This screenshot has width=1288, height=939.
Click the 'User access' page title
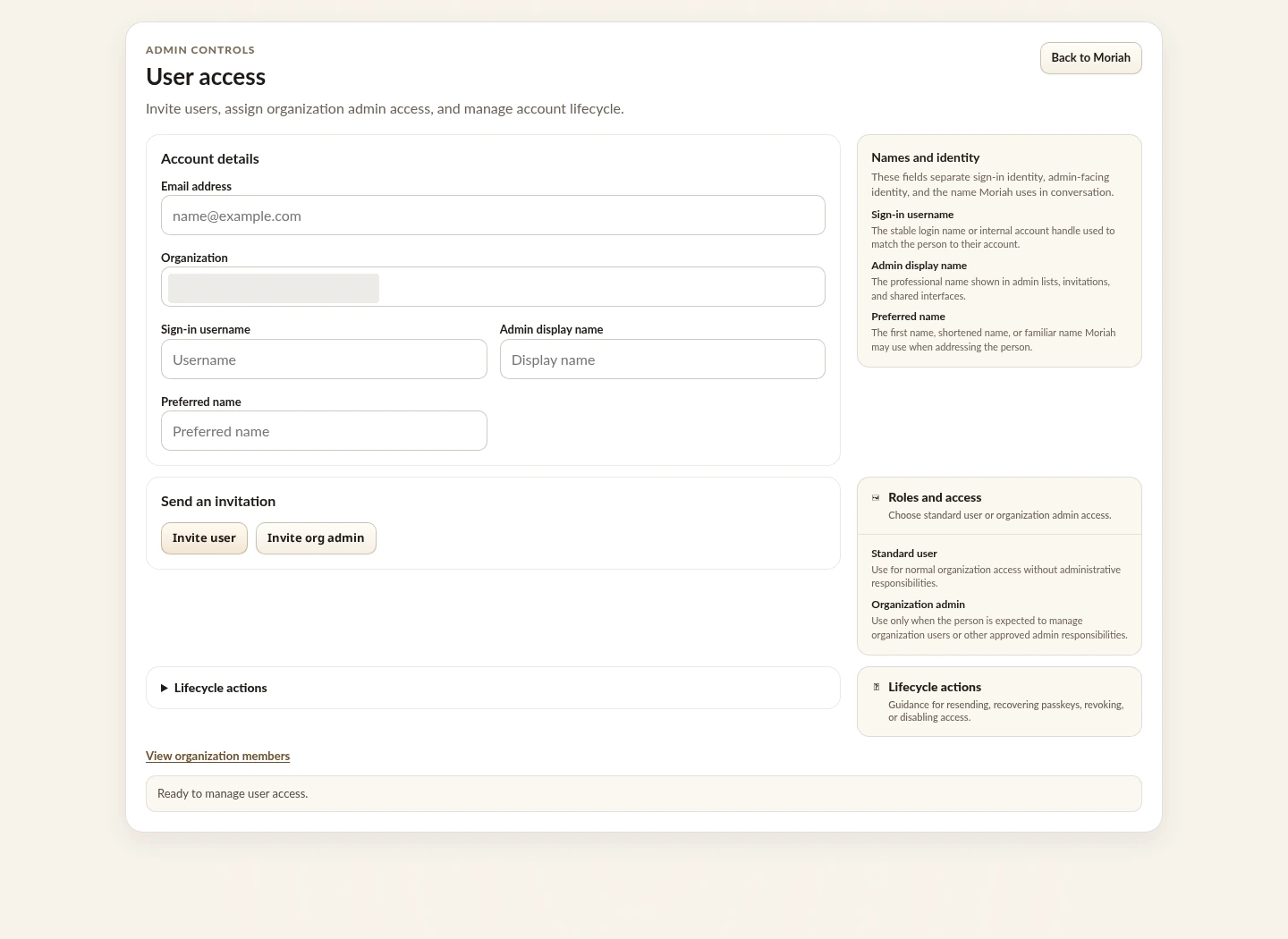(206, 77)
